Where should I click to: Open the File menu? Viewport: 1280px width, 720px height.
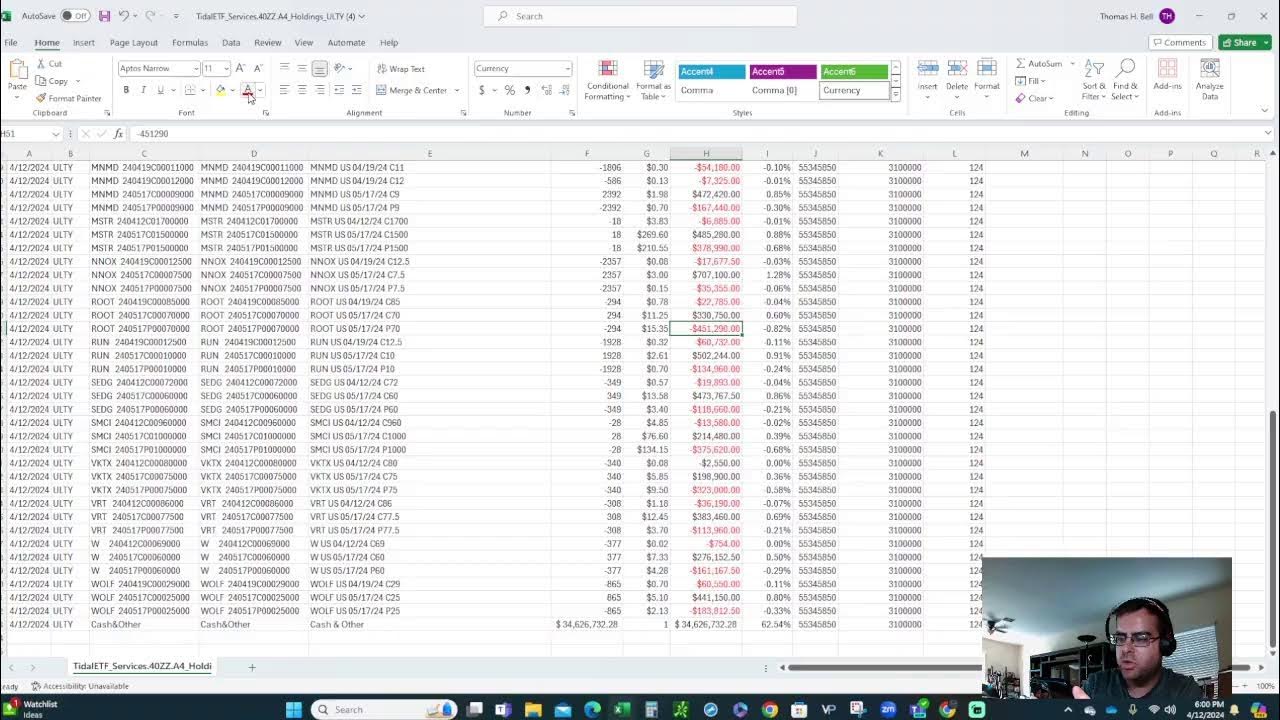pyautogui.click(x=10, y=43)
